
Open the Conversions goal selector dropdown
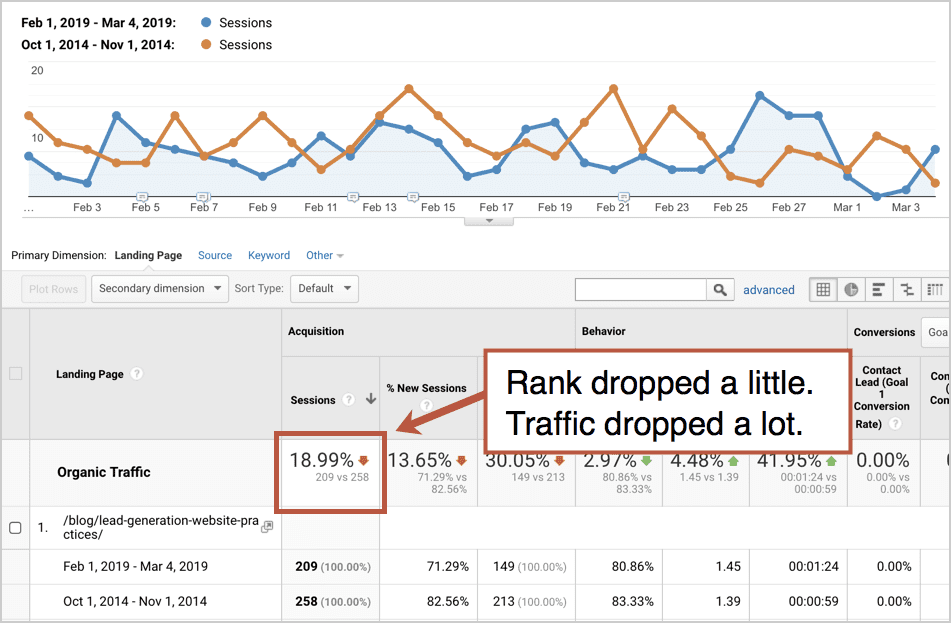click(x=936, y=332)
